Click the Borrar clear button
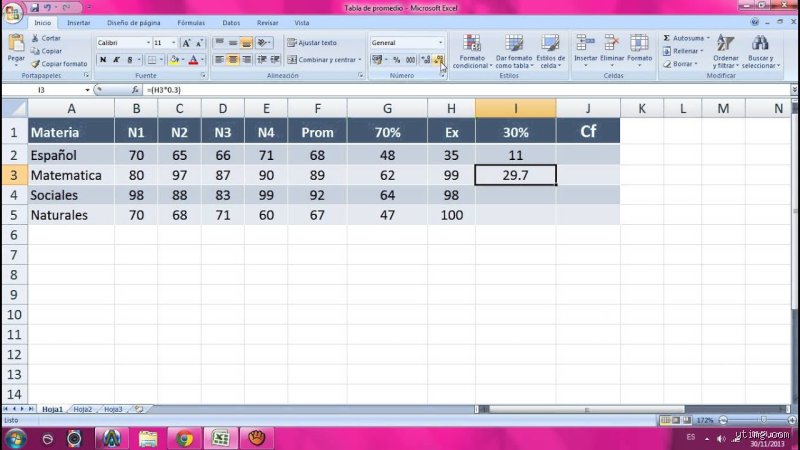This screenshot has width=800, height=450. pyautogui.click(x=681, y=64)
